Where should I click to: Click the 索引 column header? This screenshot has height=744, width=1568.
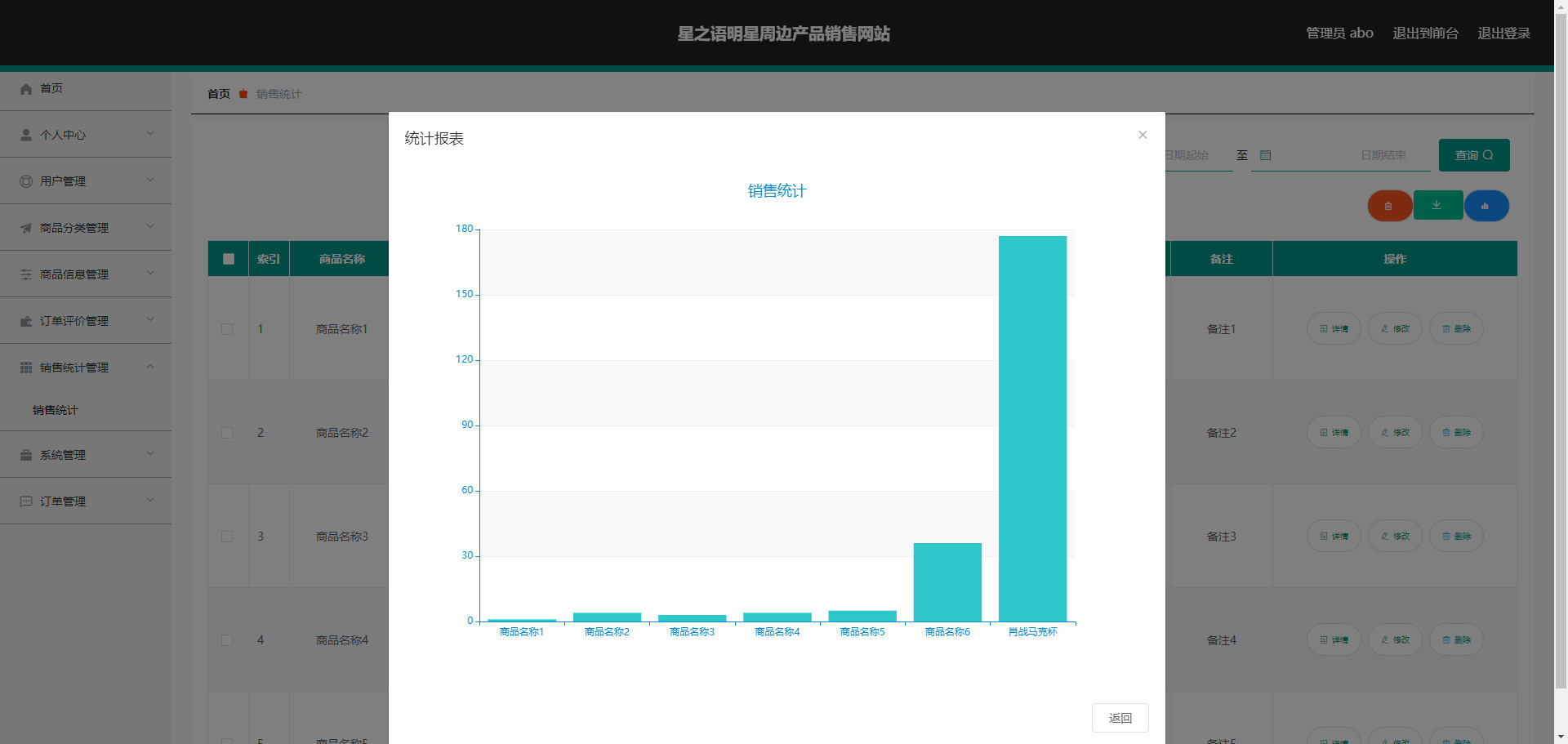tap(269, 259)
